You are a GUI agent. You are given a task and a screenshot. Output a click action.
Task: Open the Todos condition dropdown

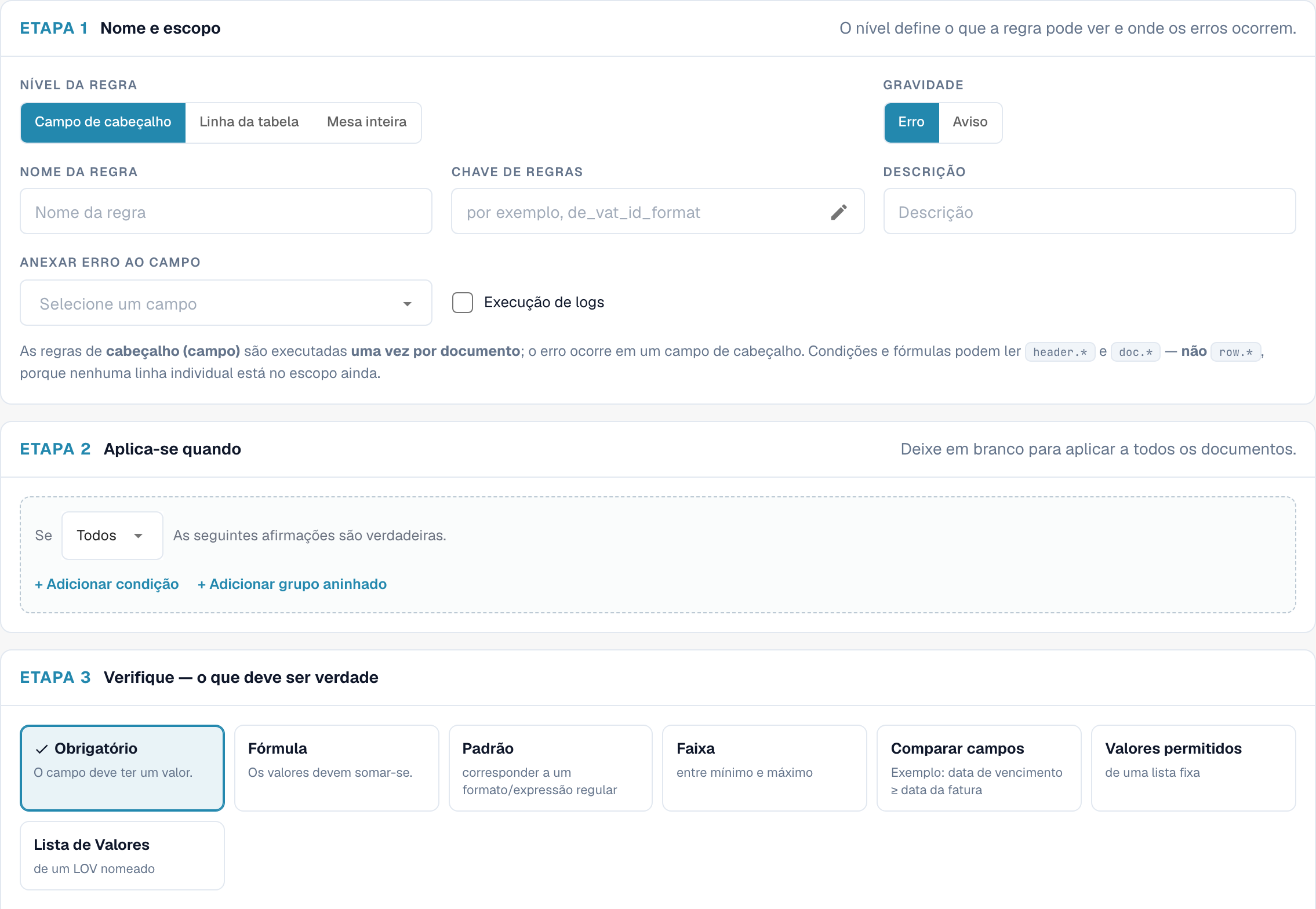(112, 536)
